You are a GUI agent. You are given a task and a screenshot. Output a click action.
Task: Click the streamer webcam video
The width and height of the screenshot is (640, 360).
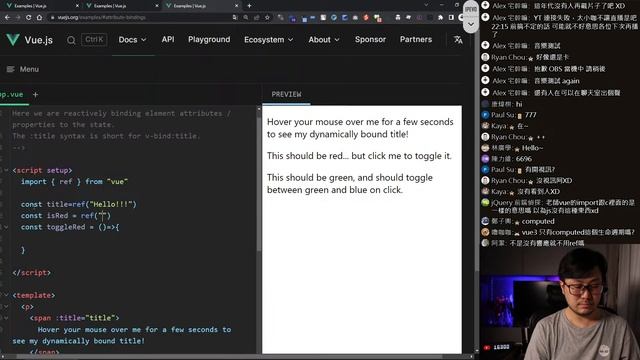[560, 302]
